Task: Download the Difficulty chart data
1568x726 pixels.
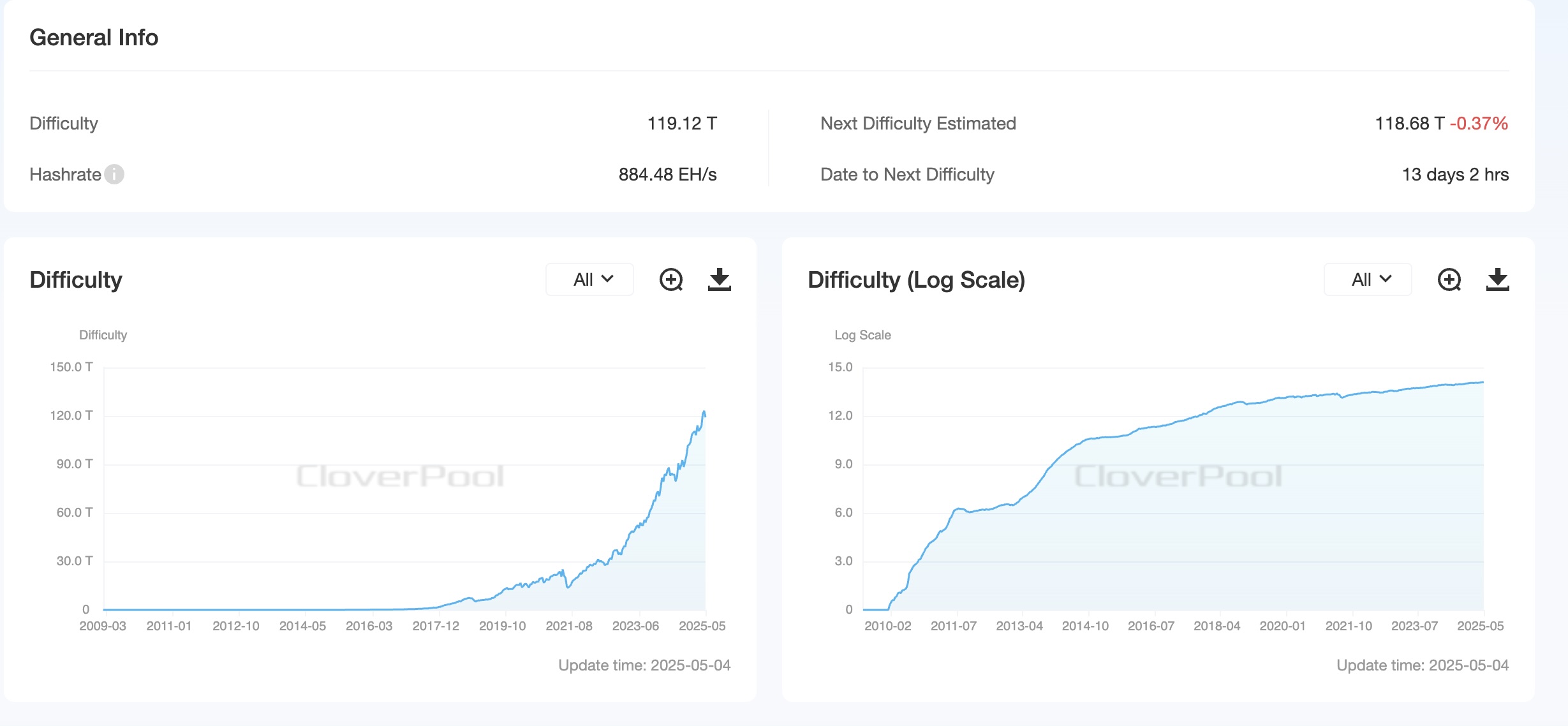Action: (719, 279)
